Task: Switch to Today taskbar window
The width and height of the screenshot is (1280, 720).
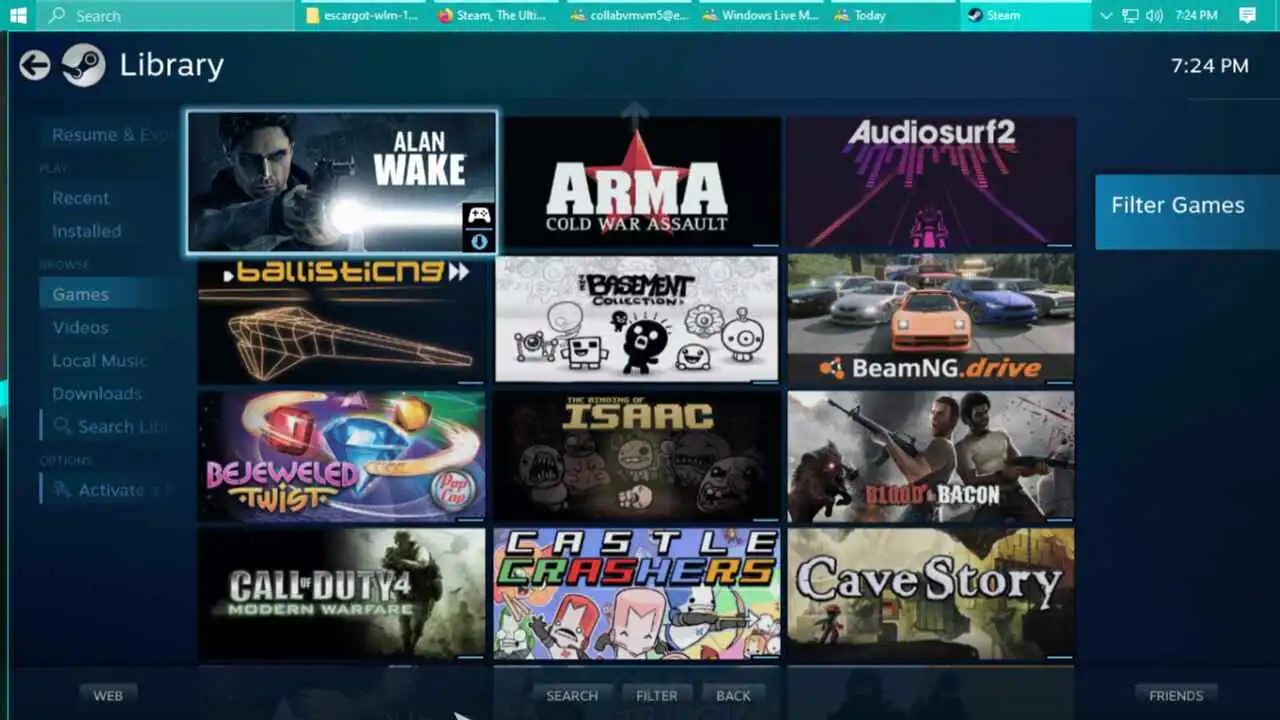Action: [893, 15]
